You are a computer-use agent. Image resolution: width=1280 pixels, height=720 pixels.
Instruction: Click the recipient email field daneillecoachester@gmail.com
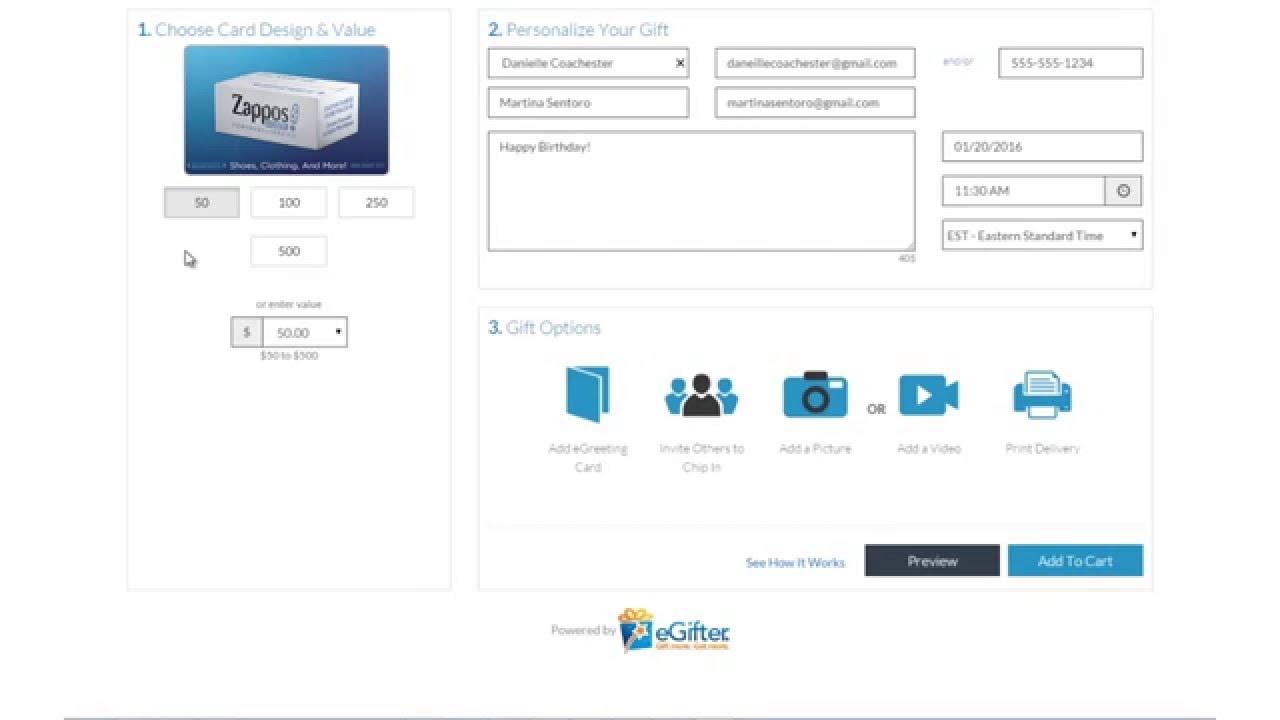[x=815, y=63]
